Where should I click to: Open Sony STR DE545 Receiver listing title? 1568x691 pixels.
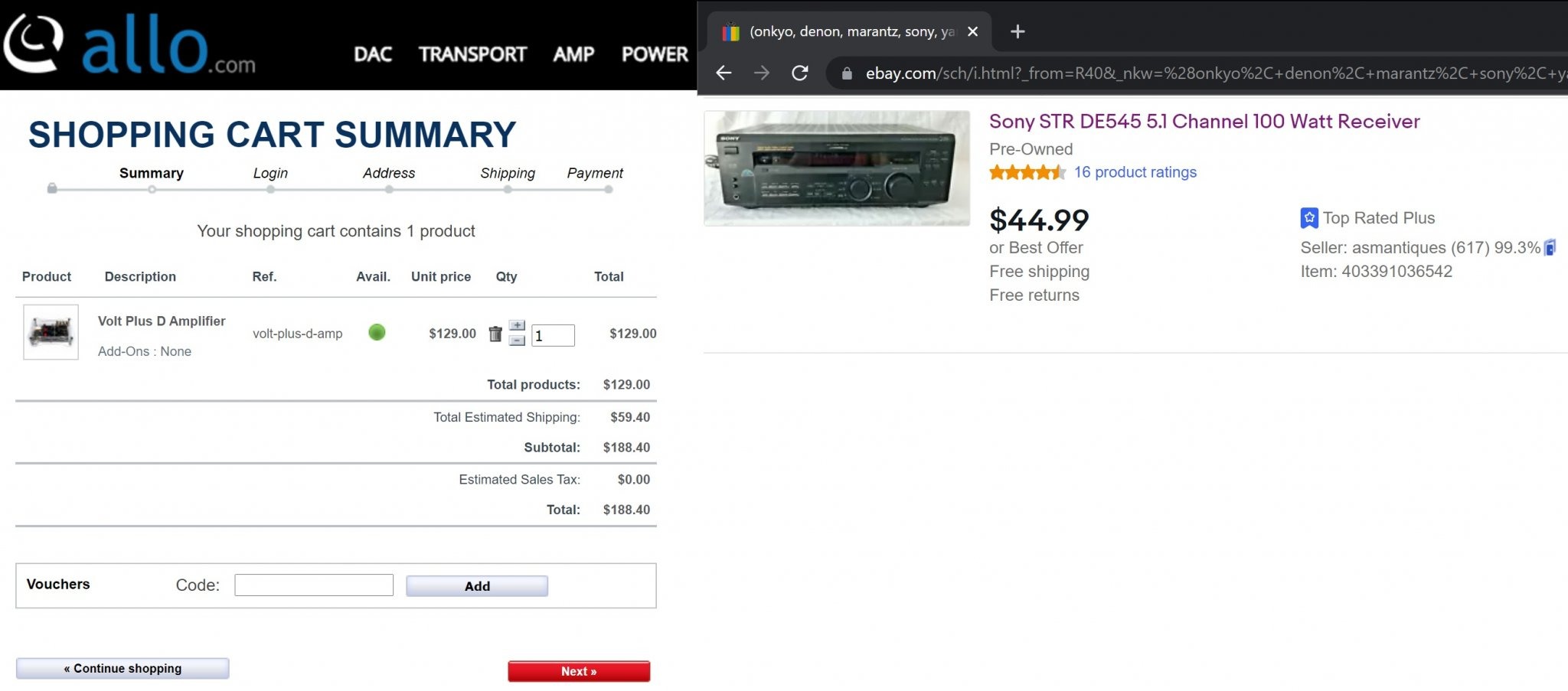[x=1204, y=122]
